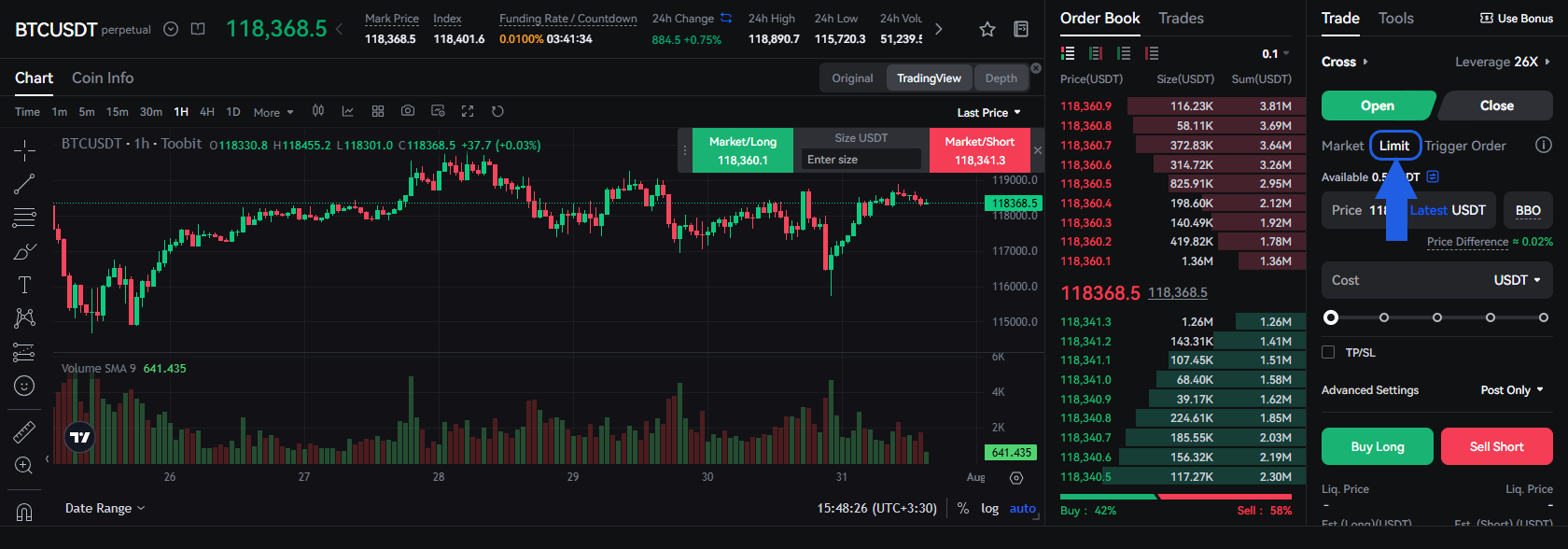The width and height of the screenshot is (1568, 549).
Task: Open the Date Range selector
Action: 105,508
